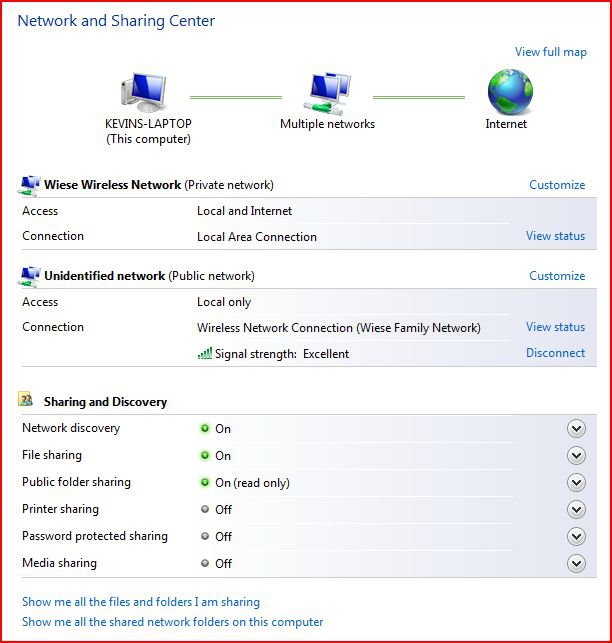Click the Multiple networks icon
Viewport: 612px width, 643px height.
[328, 93]
